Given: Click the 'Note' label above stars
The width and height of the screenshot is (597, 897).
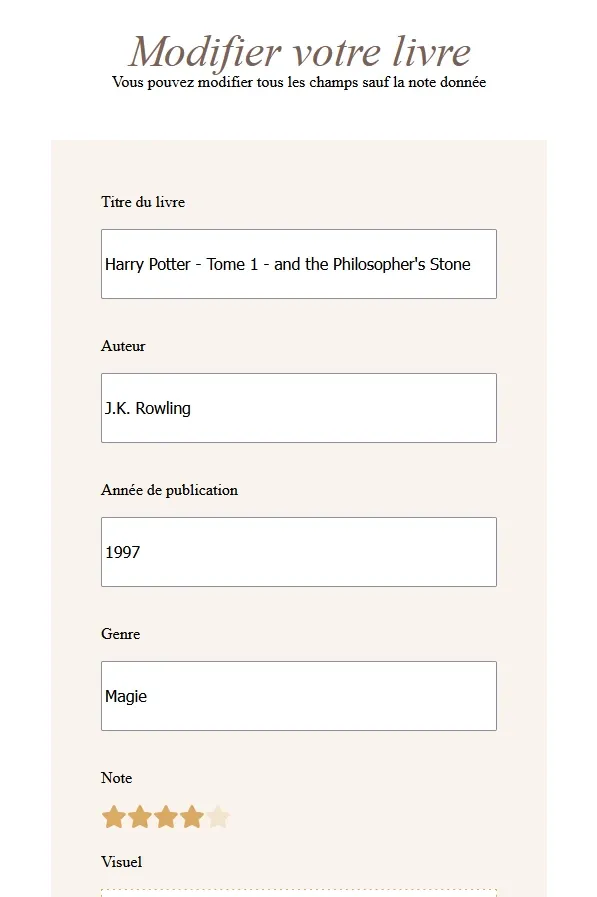Looking at the screenshot, I should click(x=116, y=778).
